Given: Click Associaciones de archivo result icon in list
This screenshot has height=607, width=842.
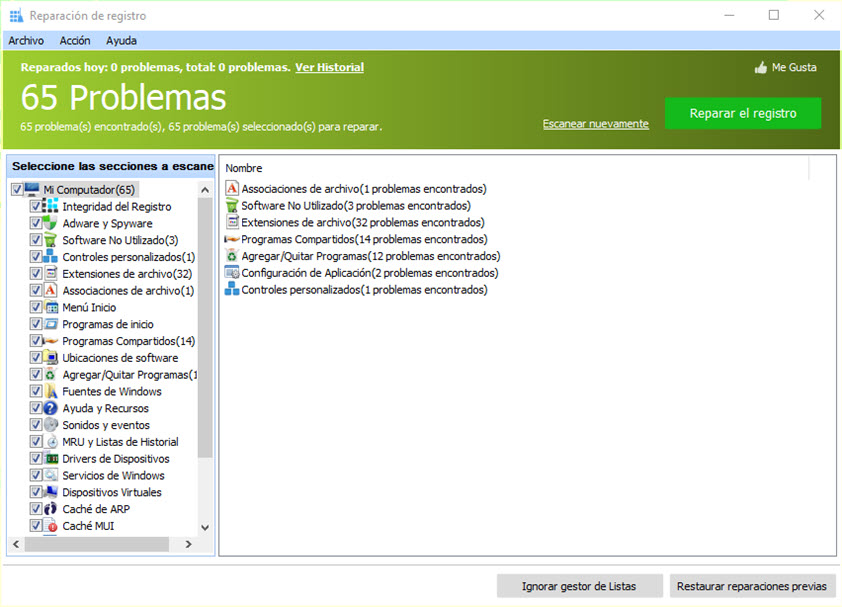Looking at the screenshot, I should (231, 188).
